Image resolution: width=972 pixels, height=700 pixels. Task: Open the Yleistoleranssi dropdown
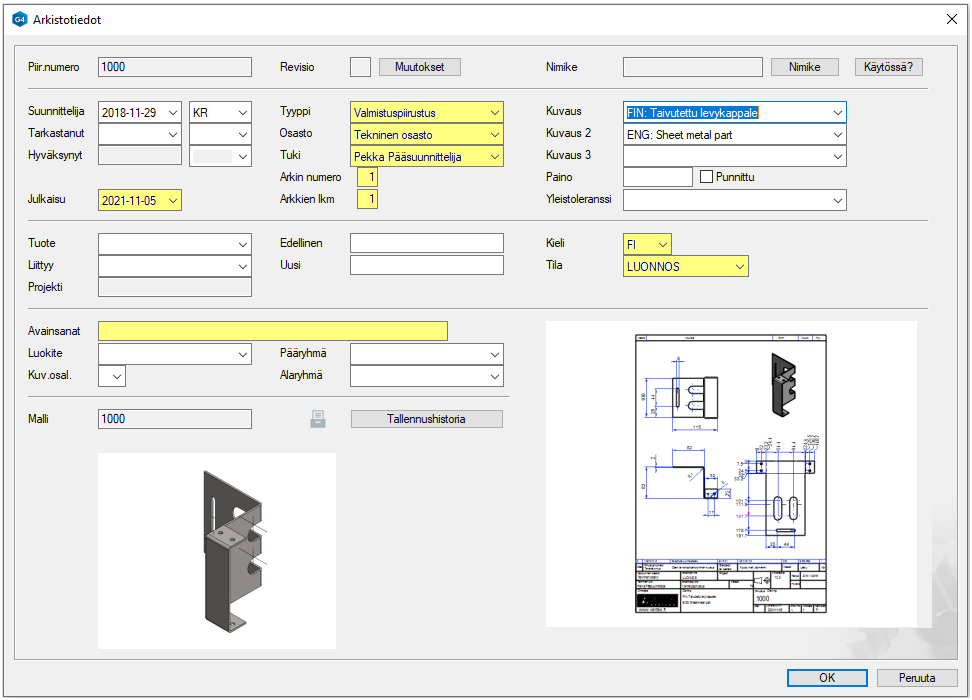(837, 201)
